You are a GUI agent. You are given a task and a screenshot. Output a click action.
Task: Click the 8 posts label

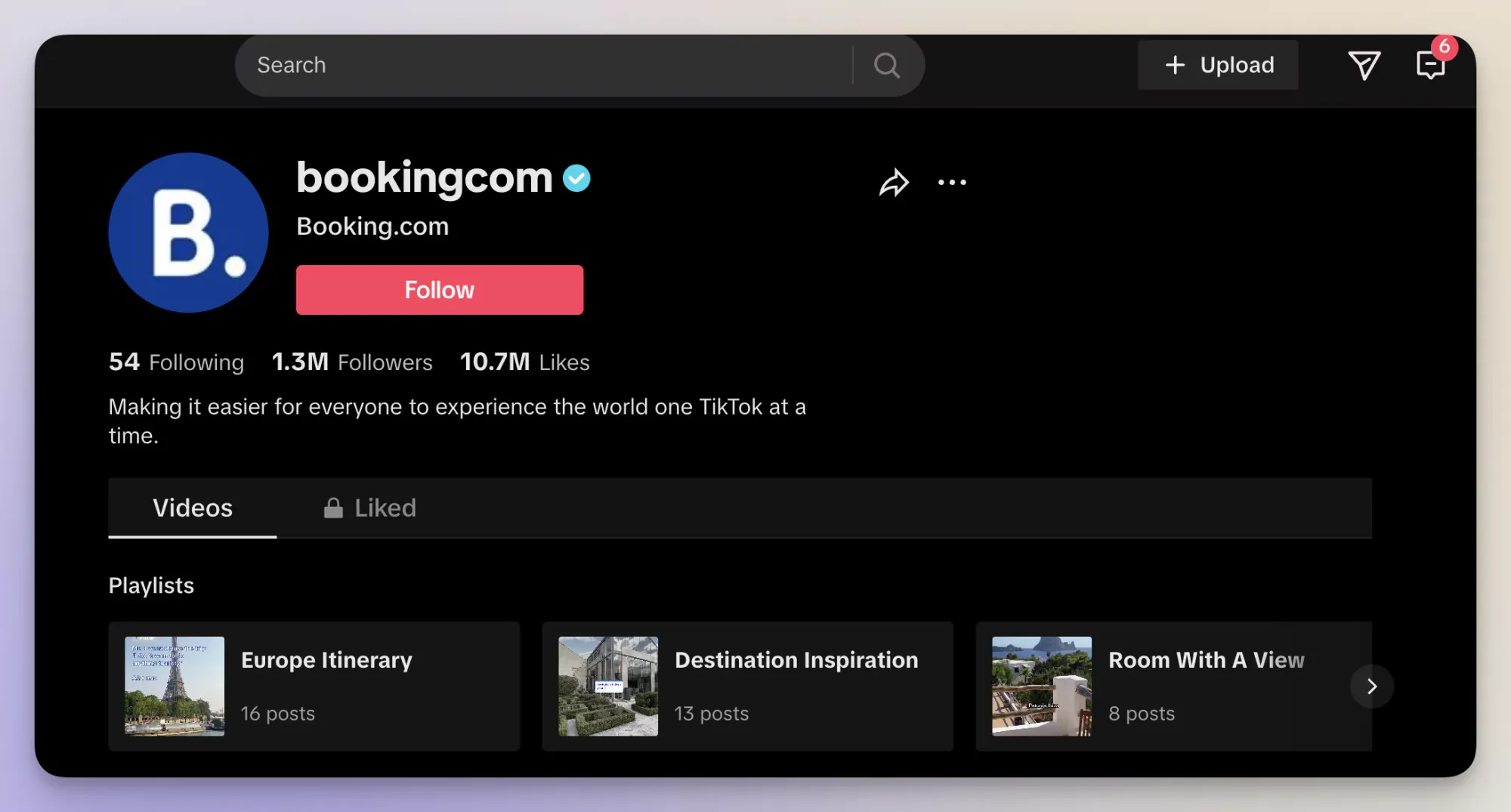click(x=1142, y=714)
